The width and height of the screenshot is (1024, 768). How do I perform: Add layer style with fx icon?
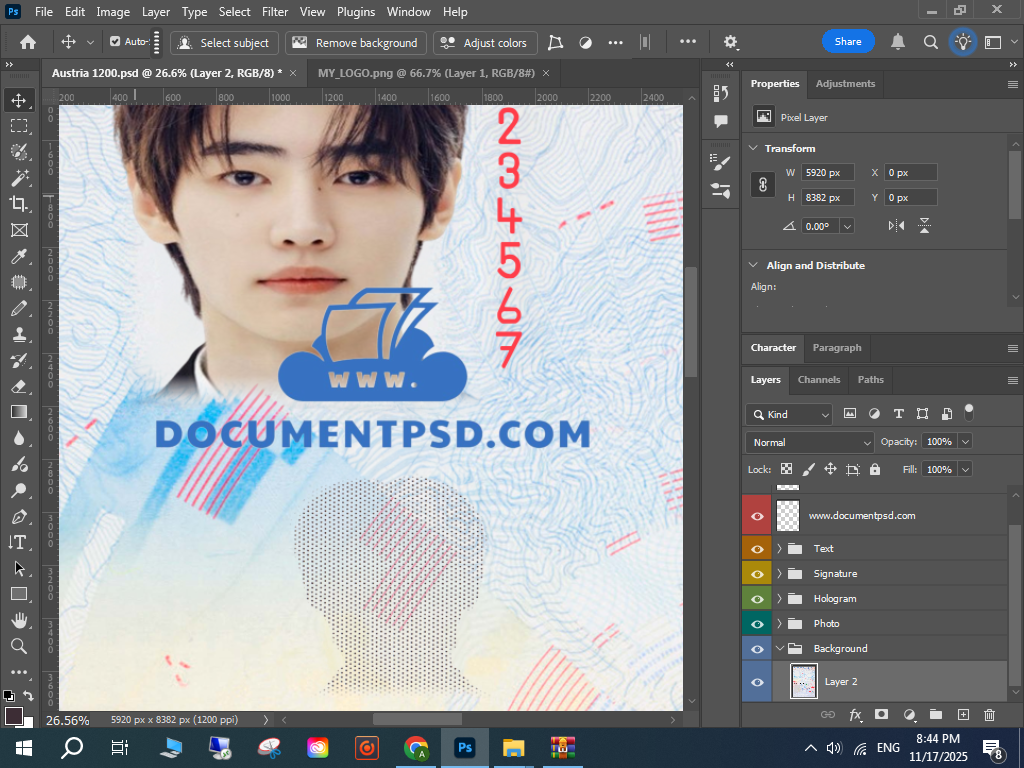point(855,715)
